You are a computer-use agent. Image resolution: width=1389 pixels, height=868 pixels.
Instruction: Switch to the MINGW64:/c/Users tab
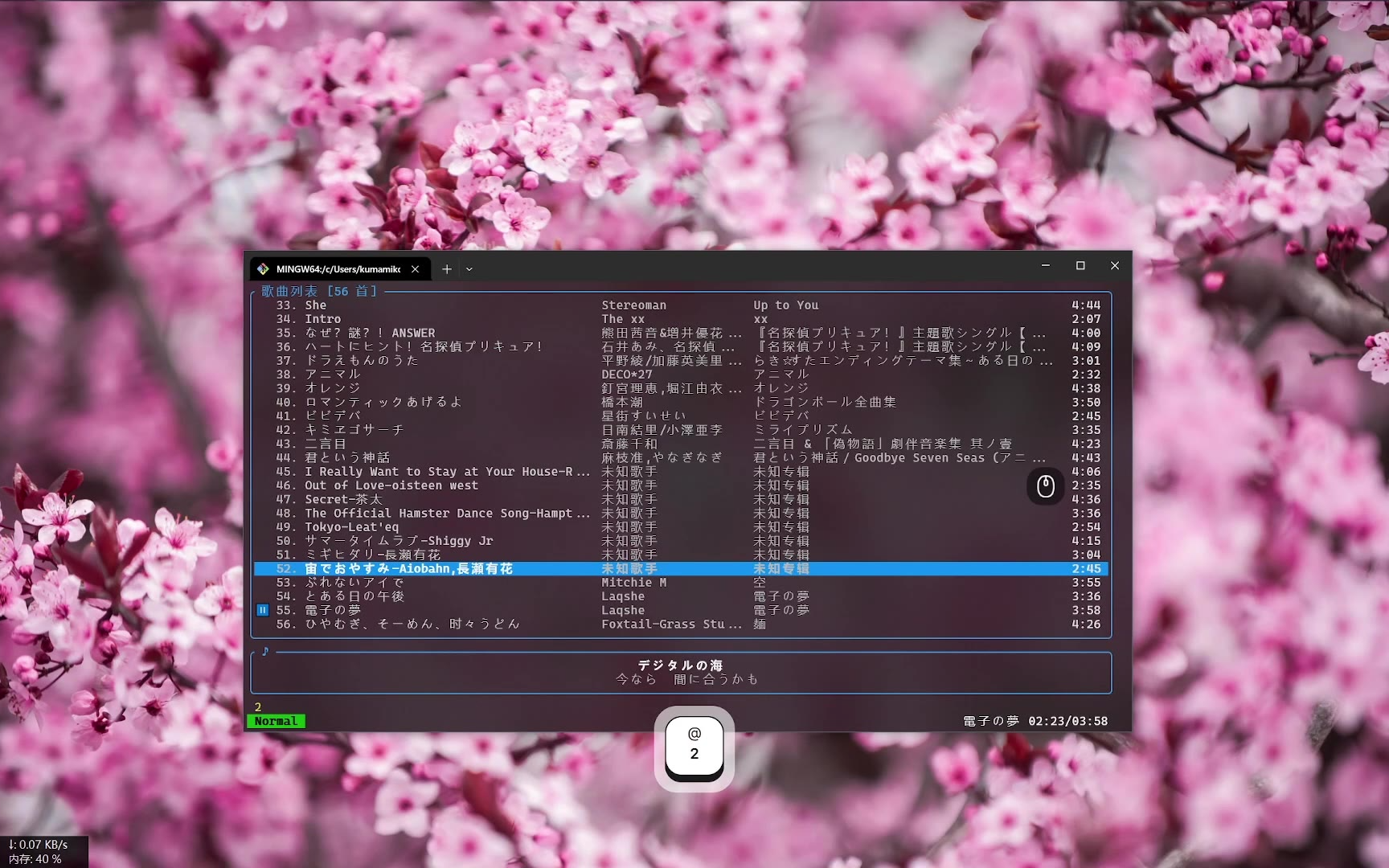pos(338,269)
